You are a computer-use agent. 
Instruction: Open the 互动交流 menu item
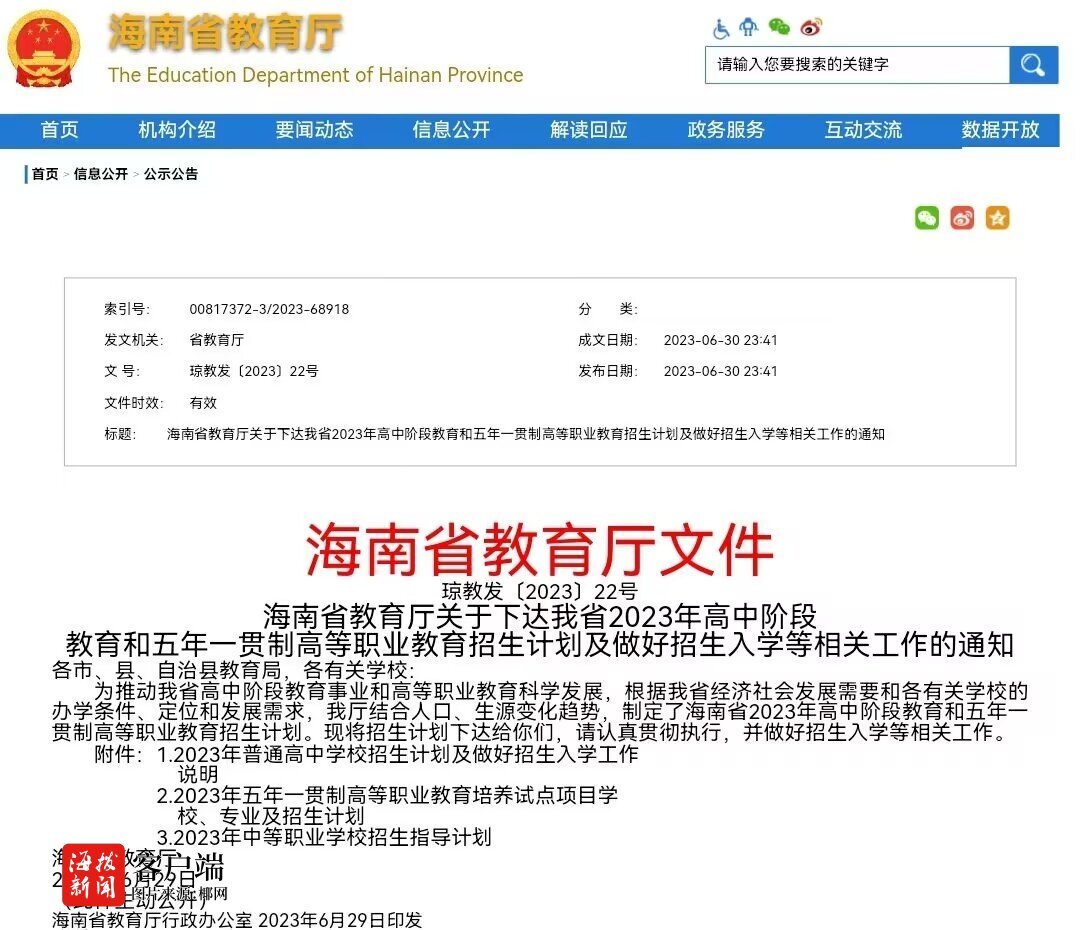click(x=863, y=130)
